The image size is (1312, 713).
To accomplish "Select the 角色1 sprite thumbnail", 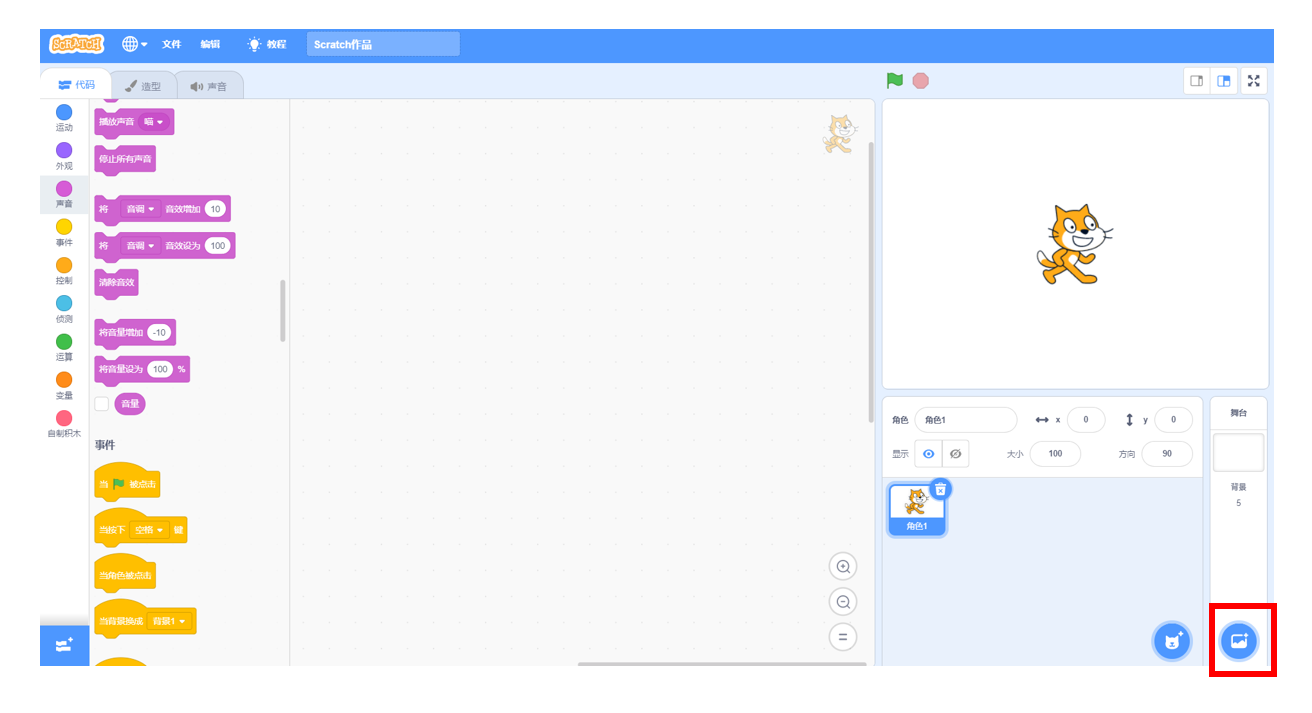I will 916,509.
